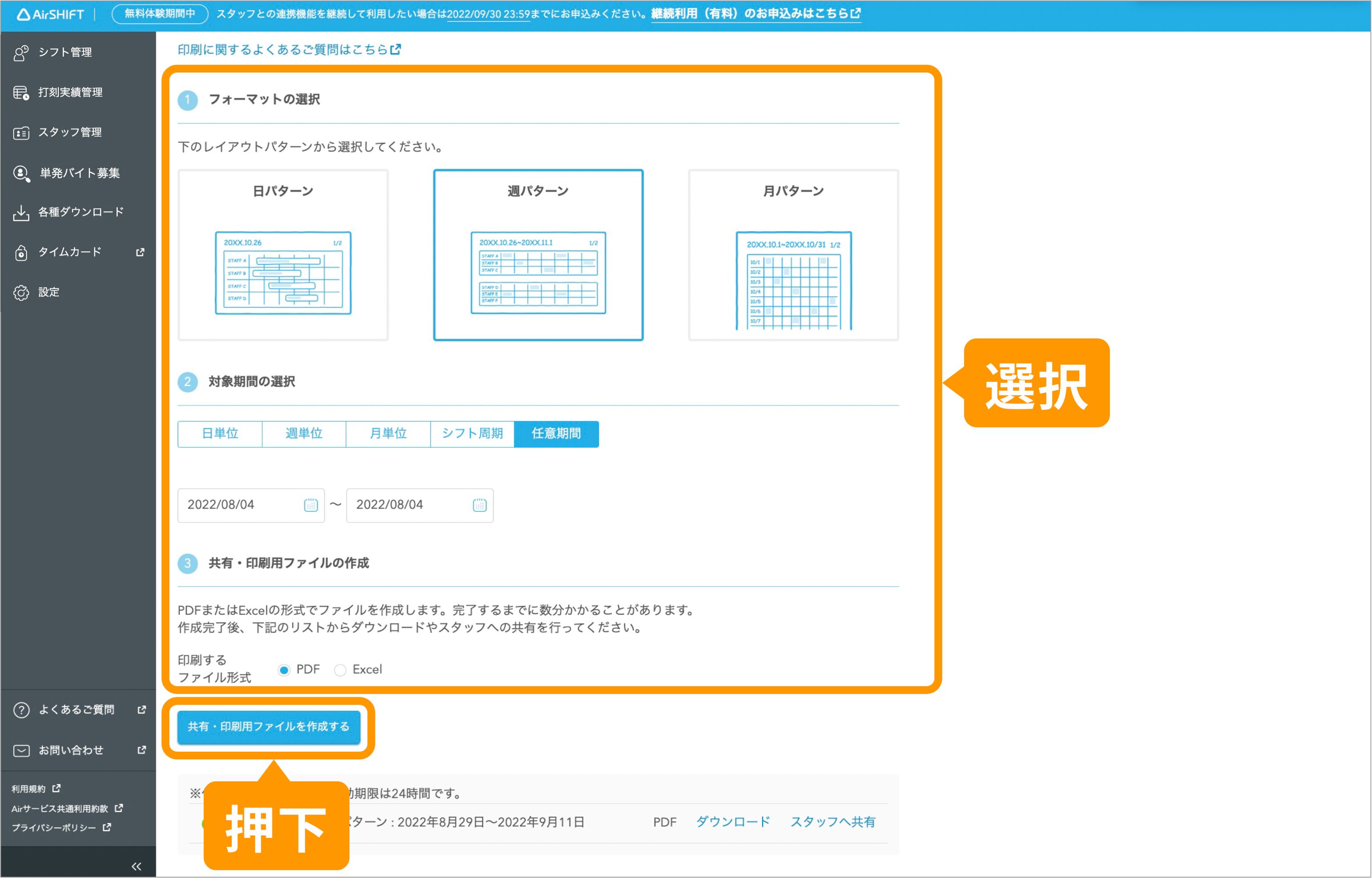Open タイムカード sidebar icon
The height and width of the screenshot is (878, 1372).
(21, 253)
